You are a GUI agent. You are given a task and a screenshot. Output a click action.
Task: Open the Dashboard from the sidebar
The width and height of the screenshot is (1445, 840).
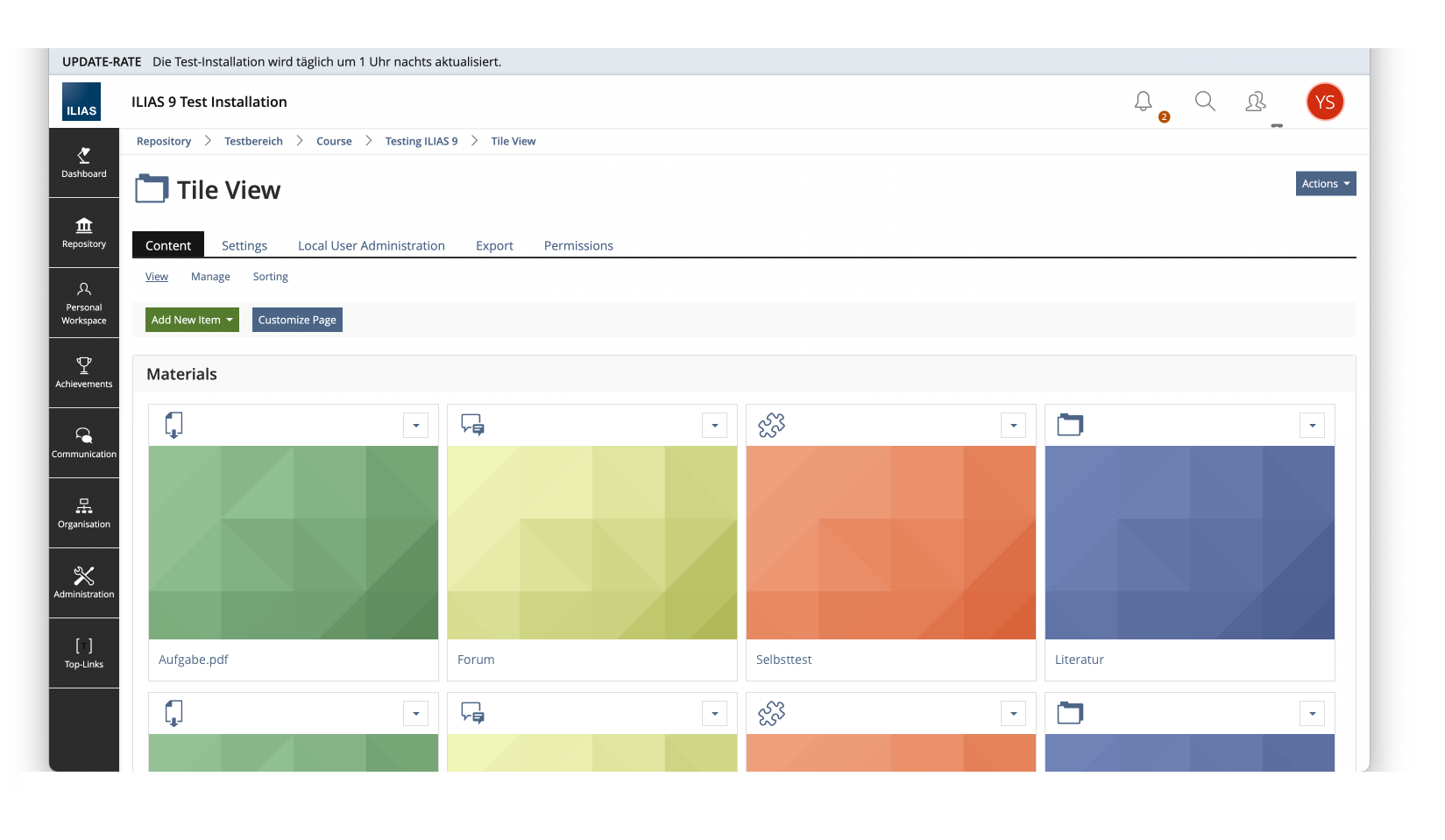[84, 163]
